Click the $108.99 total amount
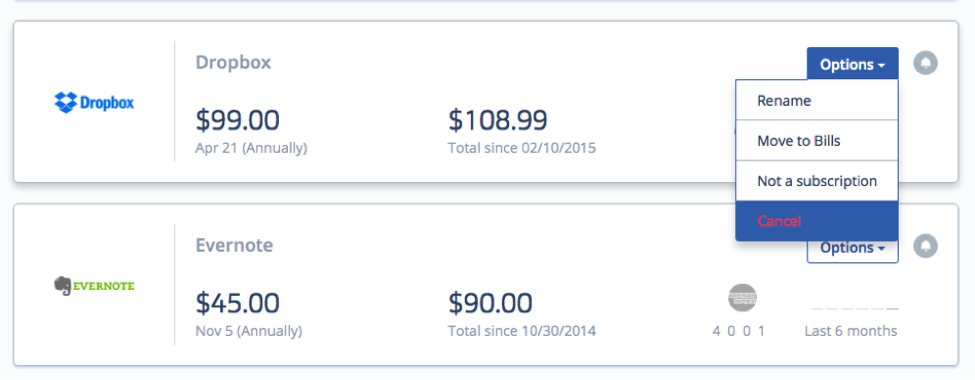 point(497,120)
